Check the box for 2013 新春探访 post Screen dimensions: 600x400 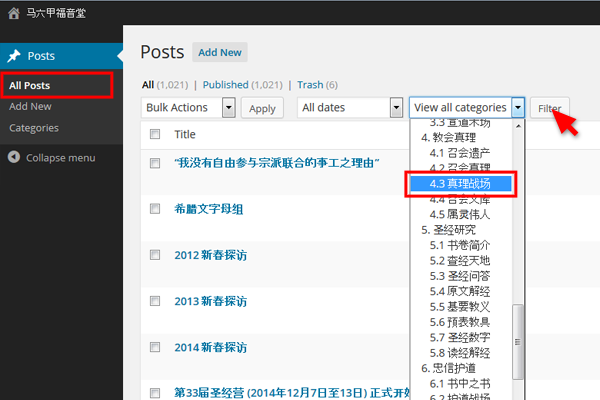tap(155, 301)
